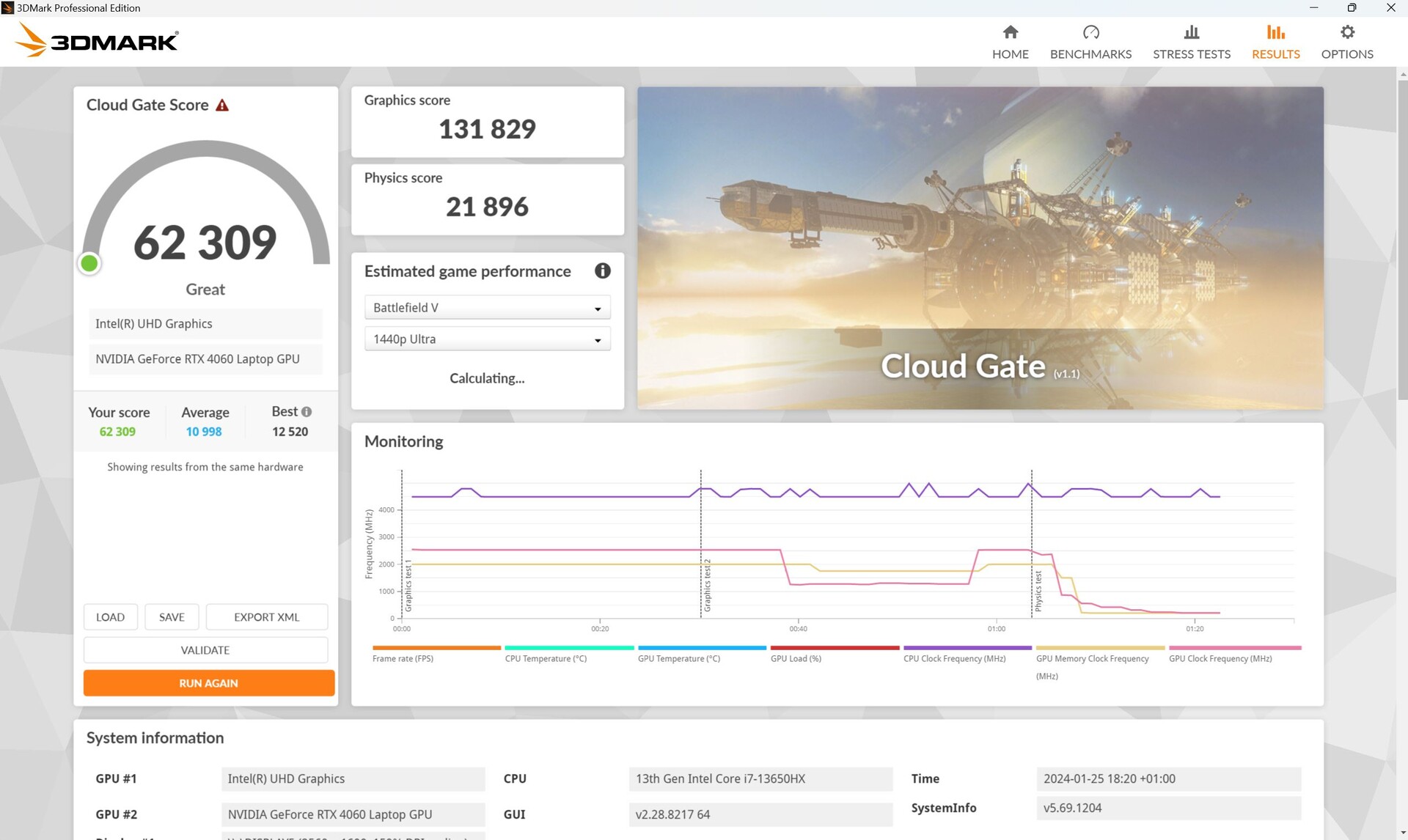Image resolution: width=1408 pixels, height=840 pixels.
Task: Click the Cloud Gate benchmark image
Action: click(x=980, y=248)
